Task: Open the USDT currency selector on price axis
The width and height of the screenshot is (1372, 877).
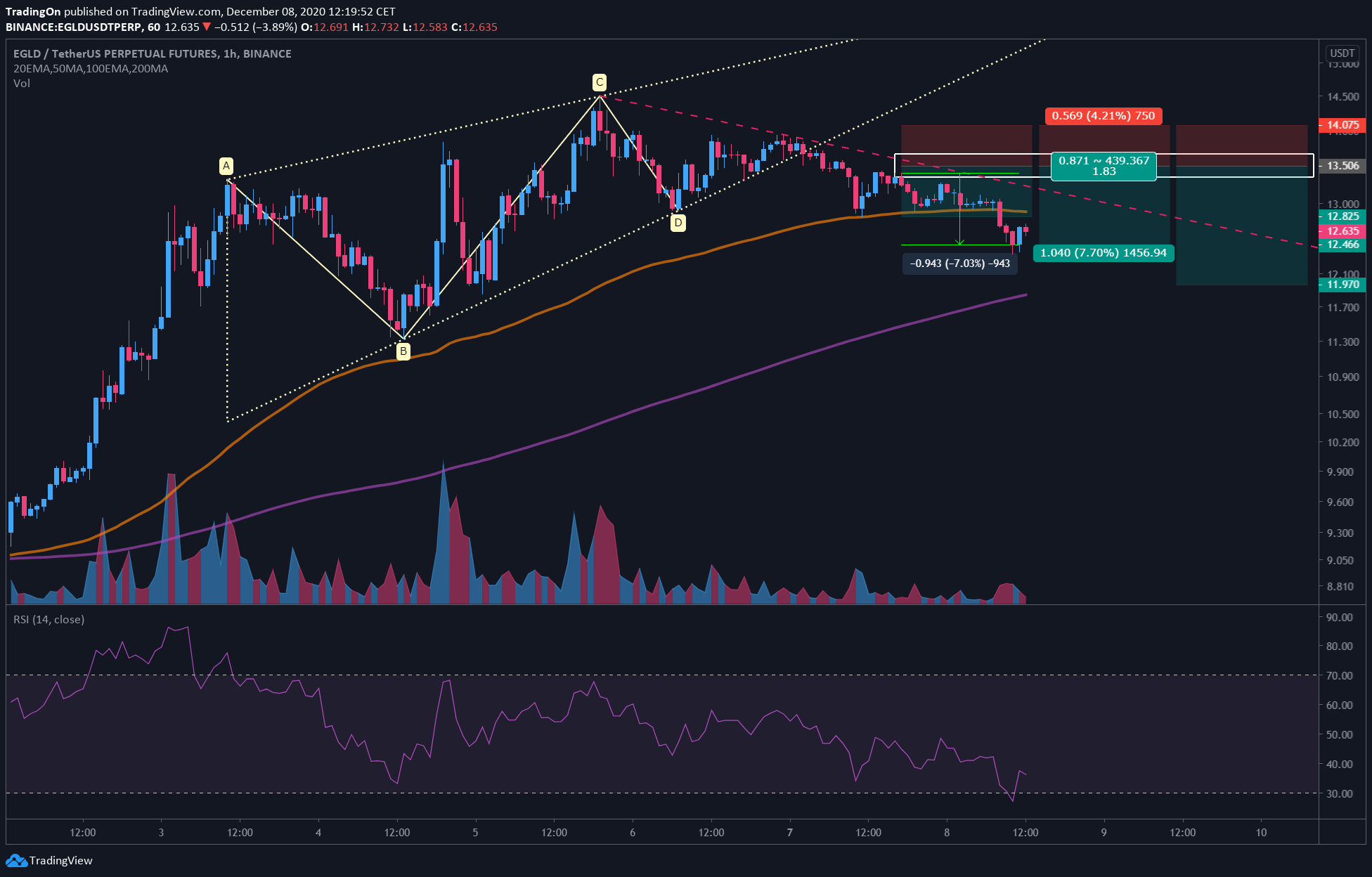Action: 1342,53
